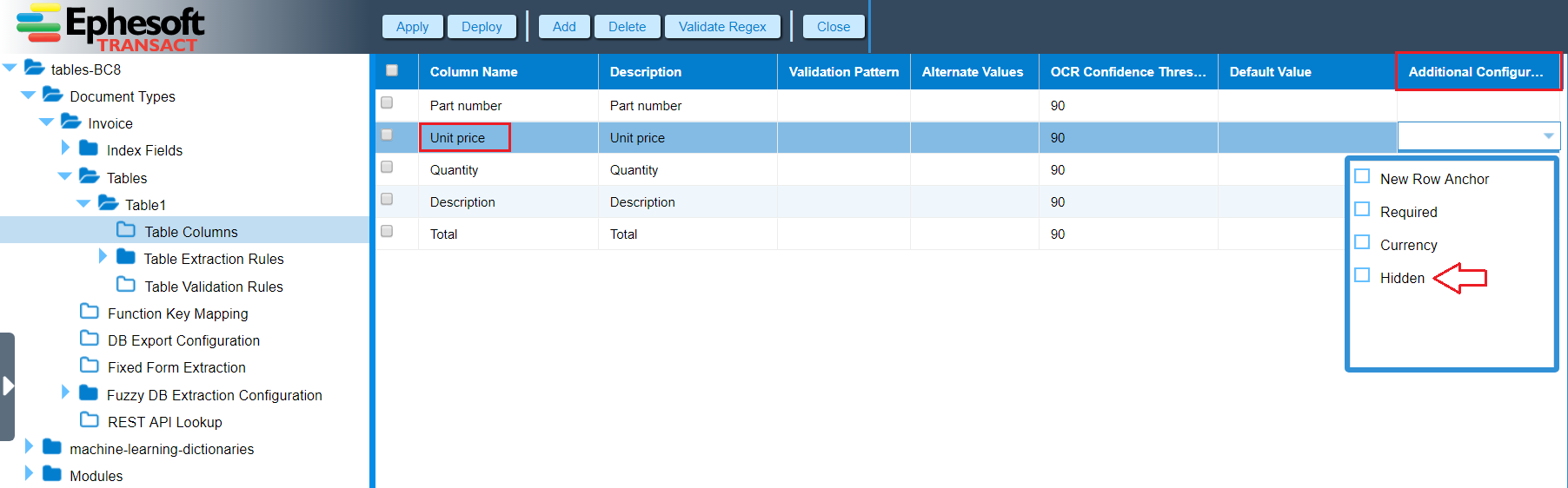
Task: Click the Close button in toolbar
Action: (834, 27)
